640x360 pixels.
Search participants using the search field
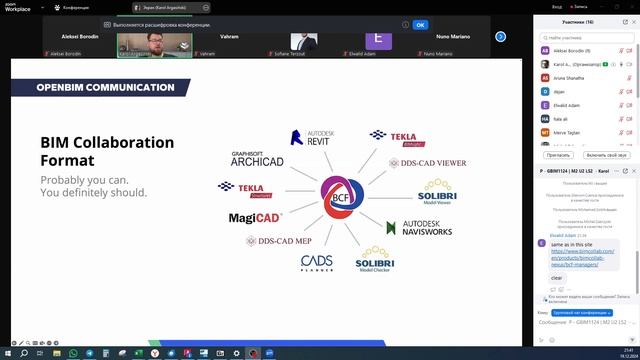[587, 38]
